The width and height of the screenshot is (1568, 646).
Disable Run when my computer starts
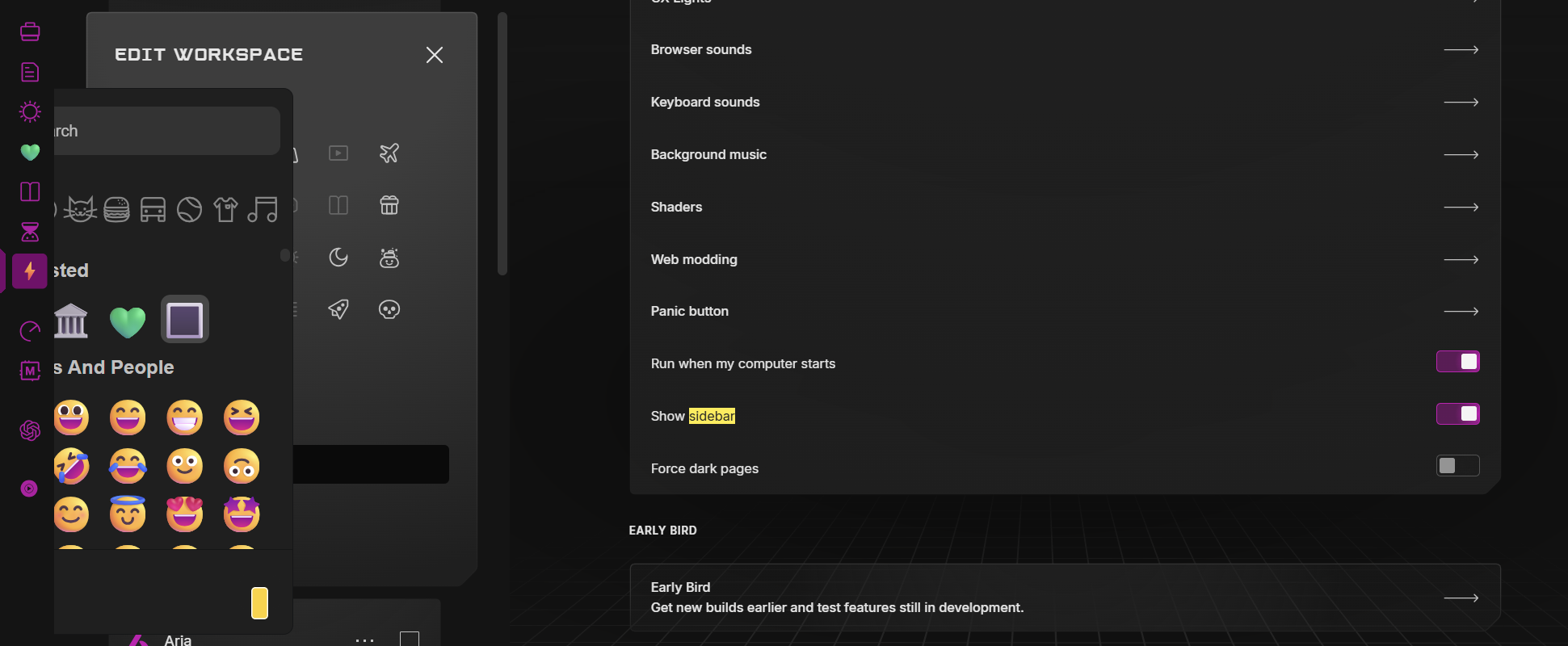(x=1457, y=362)
